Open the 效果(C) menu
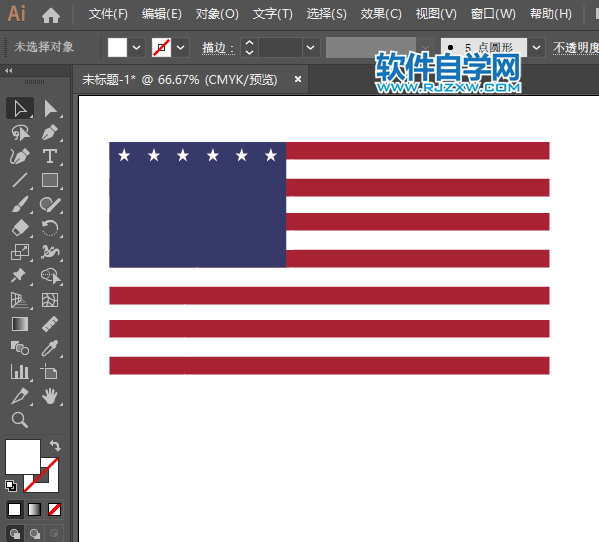This screenshot has width=599, height=542. coord(381,14)
